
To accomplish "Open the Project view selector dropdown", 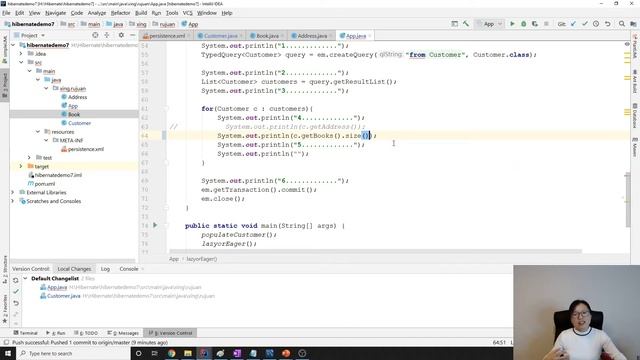I will (32, 36).
